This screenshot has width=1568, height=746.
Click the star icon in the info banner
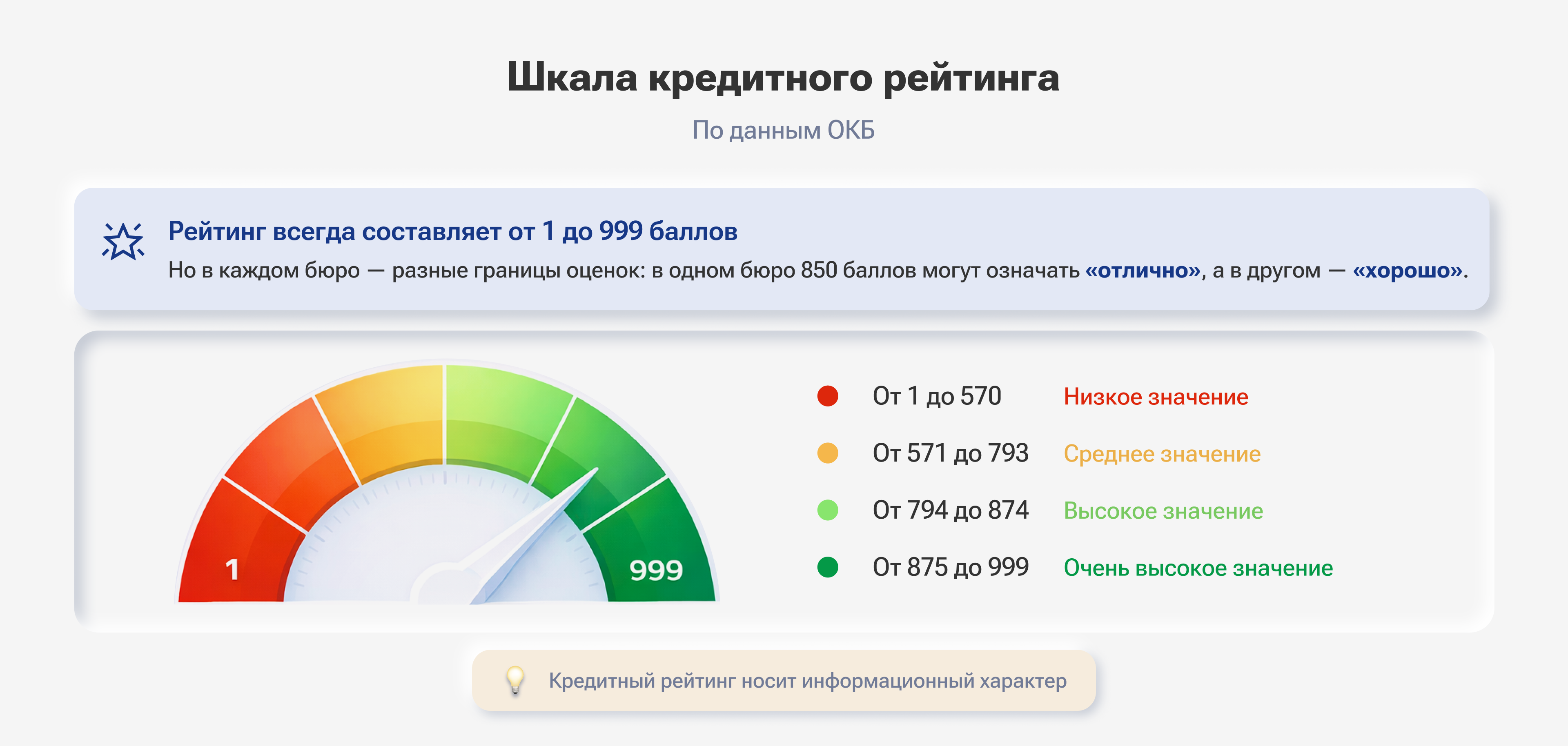(x=123, y=241)
